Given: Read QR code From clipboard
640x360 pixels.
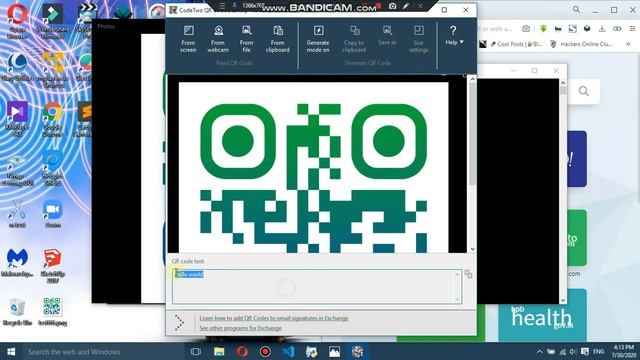Looking at the screenshot, I should click(x=278, y=39).
